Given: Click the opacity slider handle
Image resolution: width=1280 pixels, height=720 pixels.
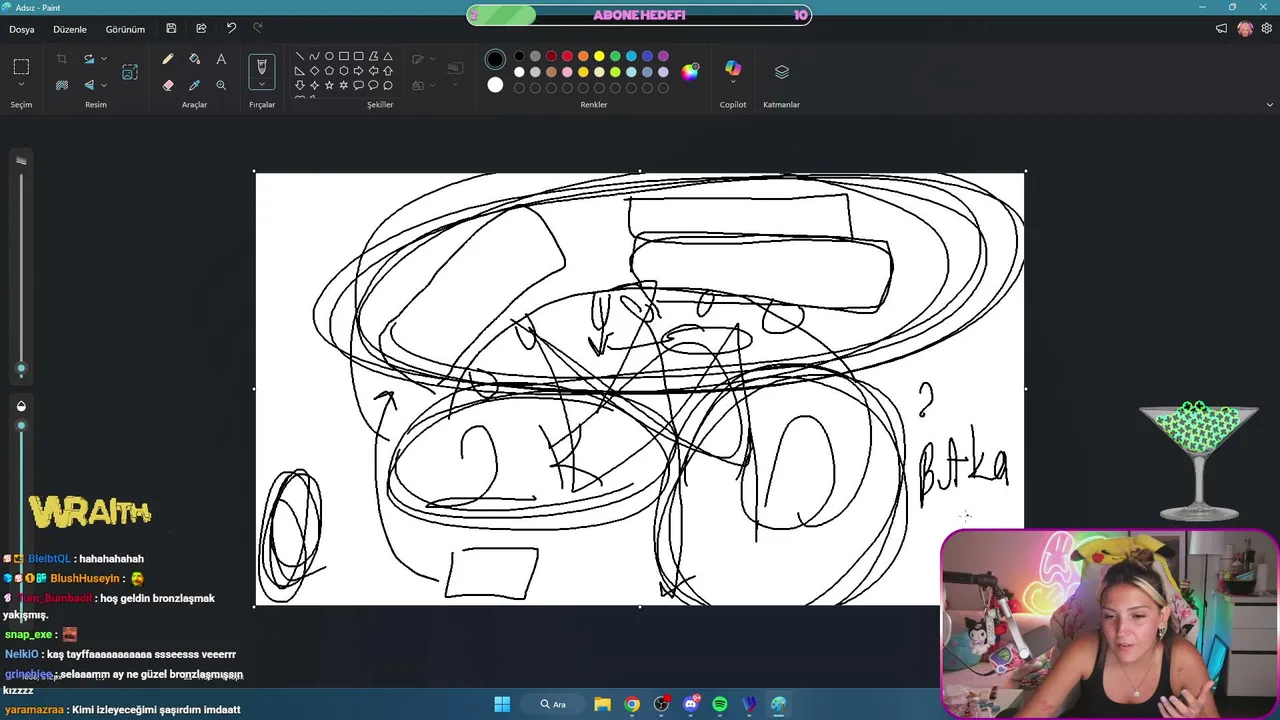Looking at the screenshot, I should click(x=21, y=426).
